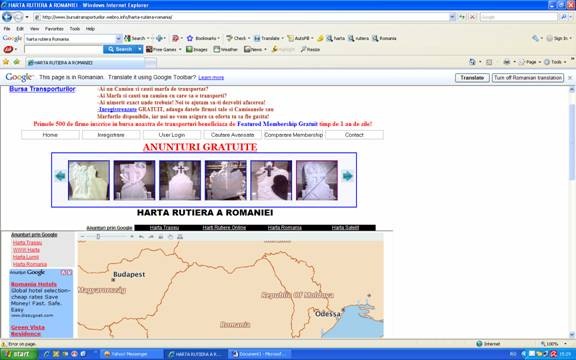This screenshot has height=360, width=576.
Task: Find the word 'Romania' via toolbar button
Action: coord(384,38)
